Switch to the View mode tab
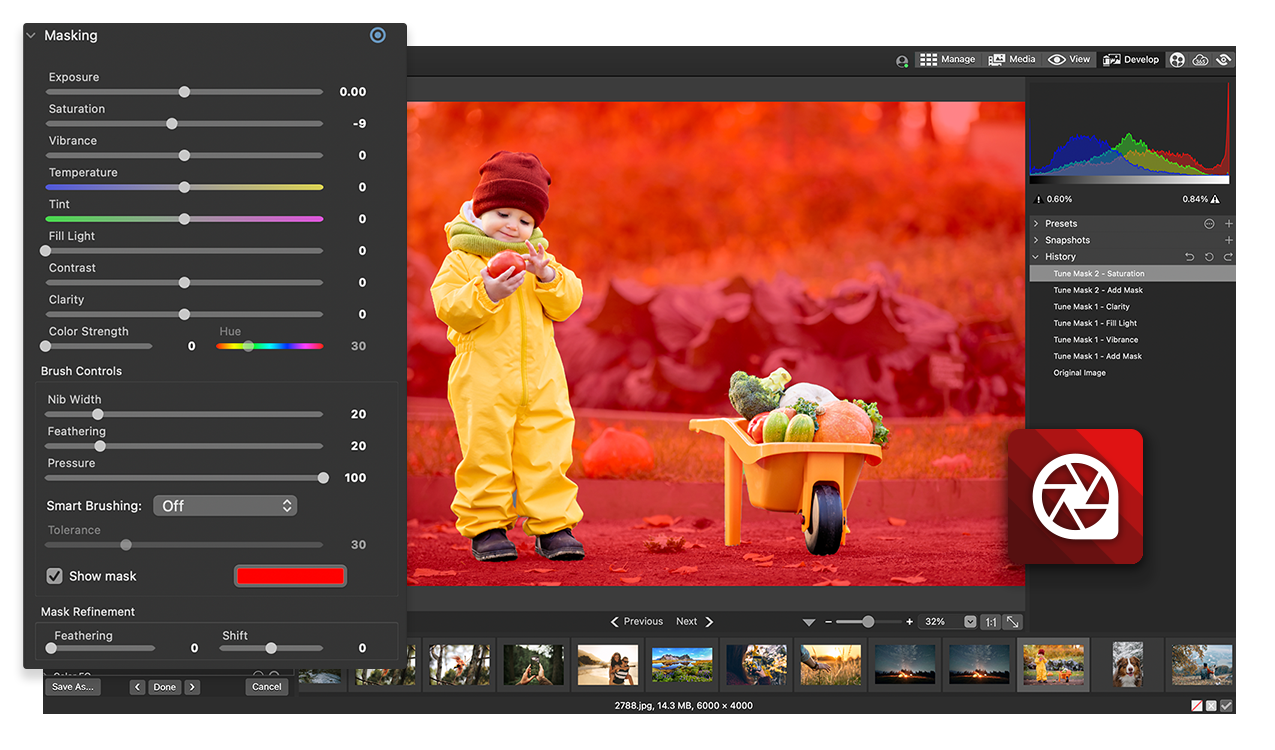Screen dimensions: 1275x750 point(1069,60)
